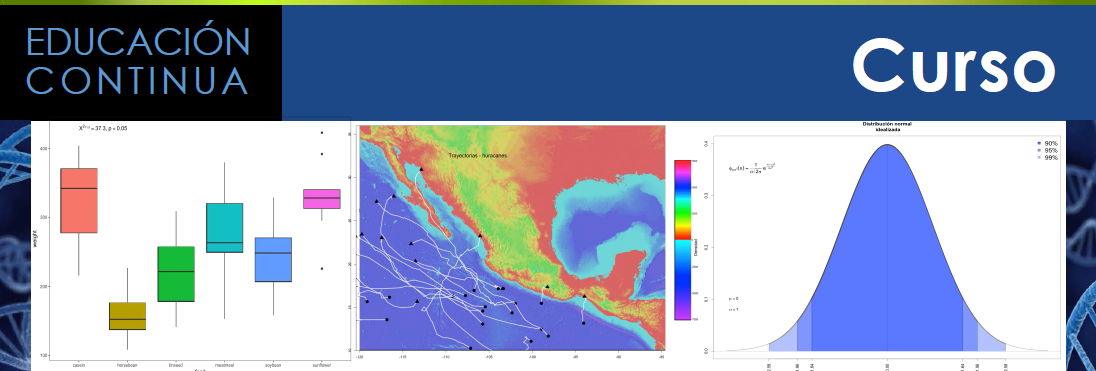This screenshot has width=1096, height=371.
Task: Select the magenta sunflower boxplot
Action: point(322,198)
